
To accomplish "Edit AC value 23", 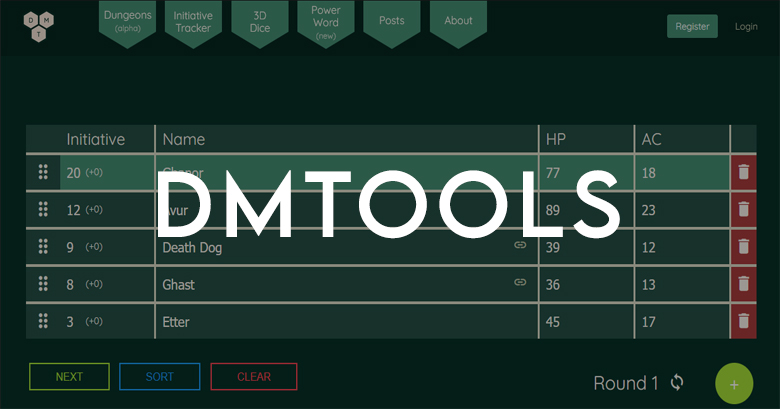I will point(649,210).
